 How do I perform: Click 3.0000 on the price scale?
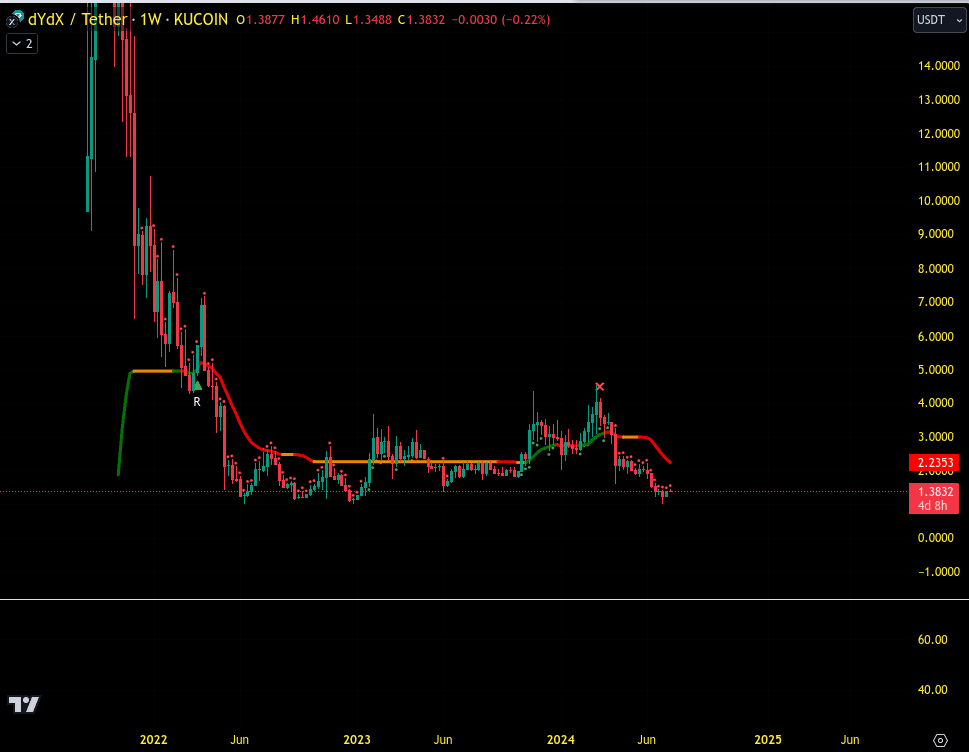point(936,437)
